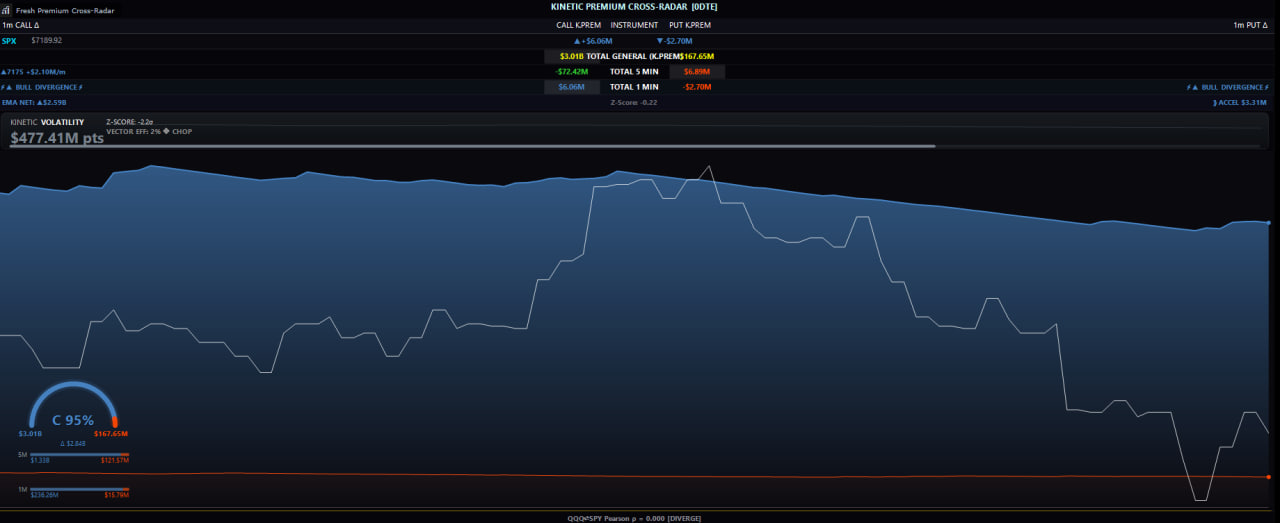Select the Z-Score: -0.22 readout

634,103
